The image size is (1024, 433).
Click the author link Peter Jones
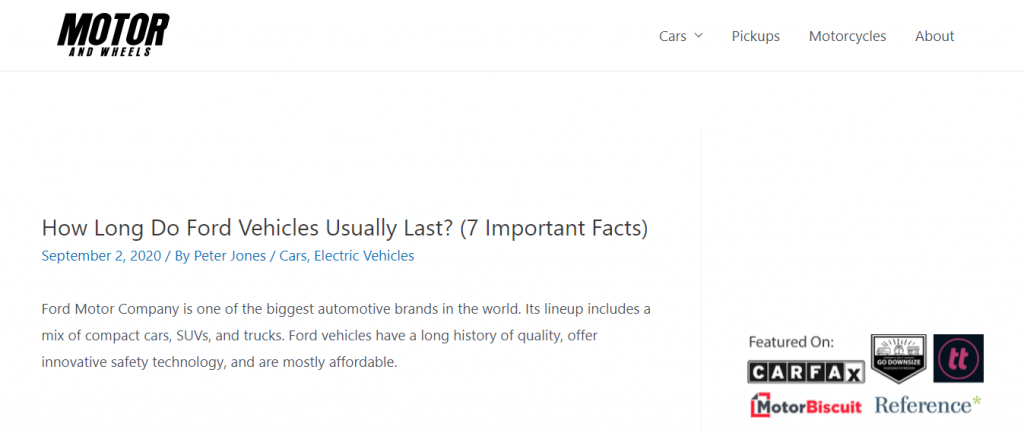[230, 256]
